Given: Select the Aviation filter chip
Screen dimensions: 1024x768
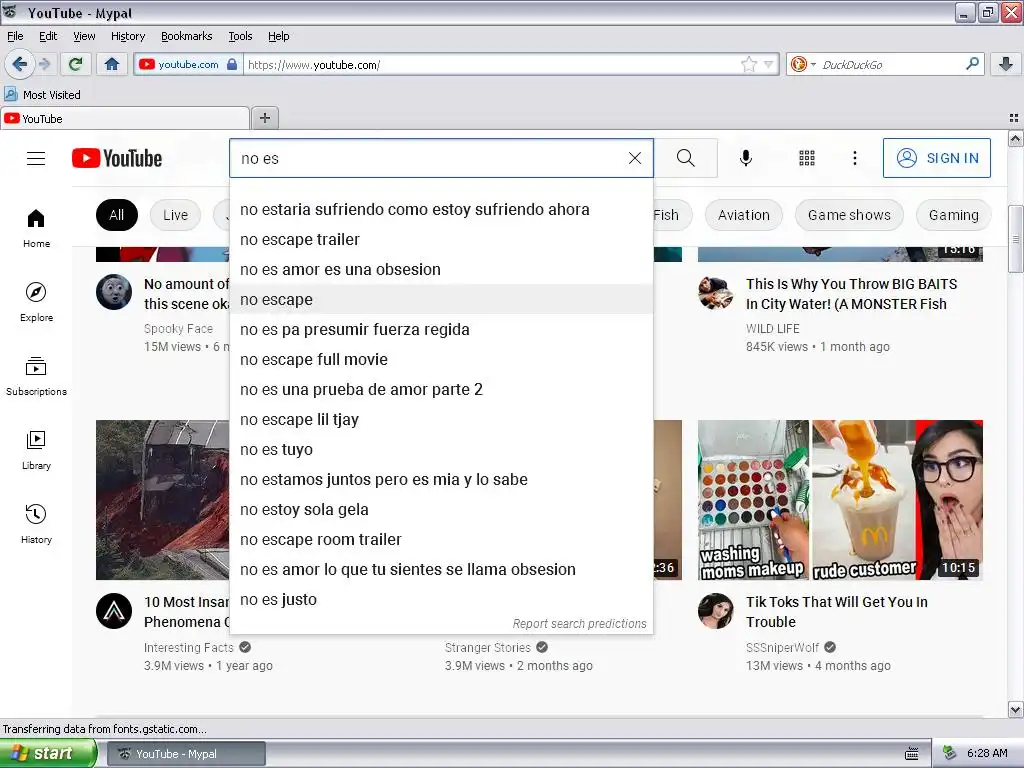Looking at the screenshot, I should click(743, 215).
